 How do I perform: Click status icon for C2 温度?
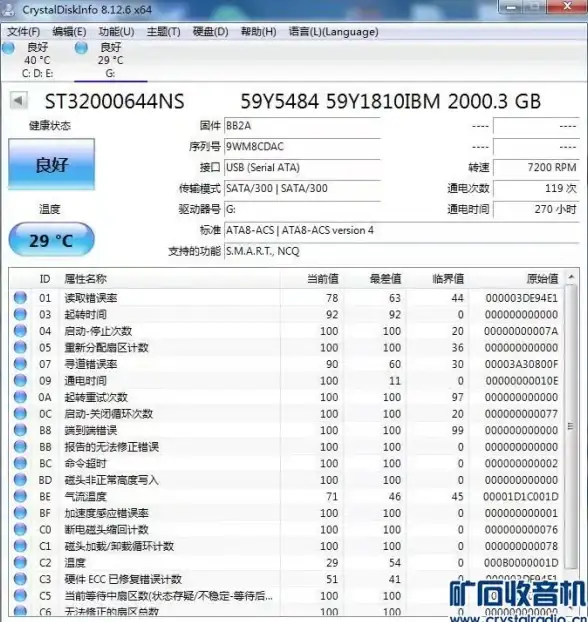pyautogui.click(x=20, y=562)
